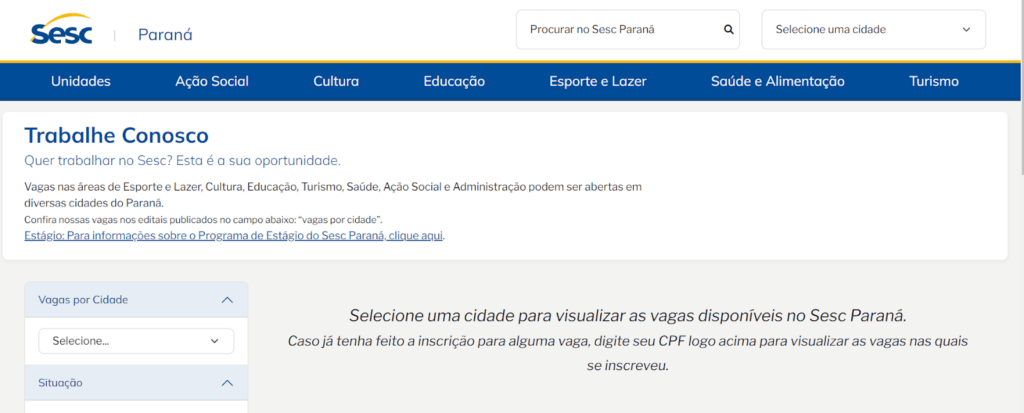Open the Saúde e Alimentação menu

[778, 82]
